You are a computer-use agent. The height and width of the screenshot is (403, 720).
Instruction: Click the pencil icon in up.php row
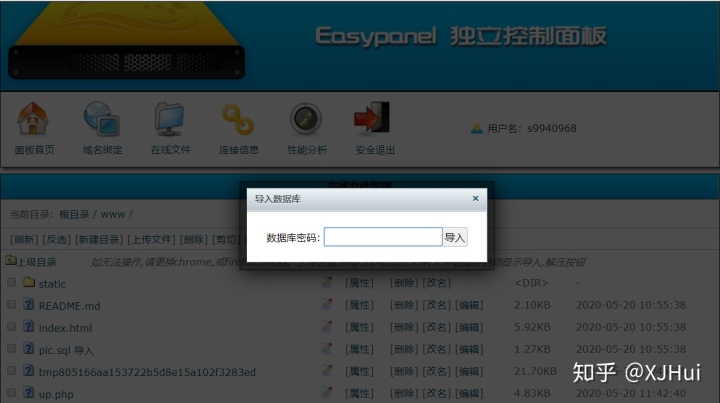[327, 392]
